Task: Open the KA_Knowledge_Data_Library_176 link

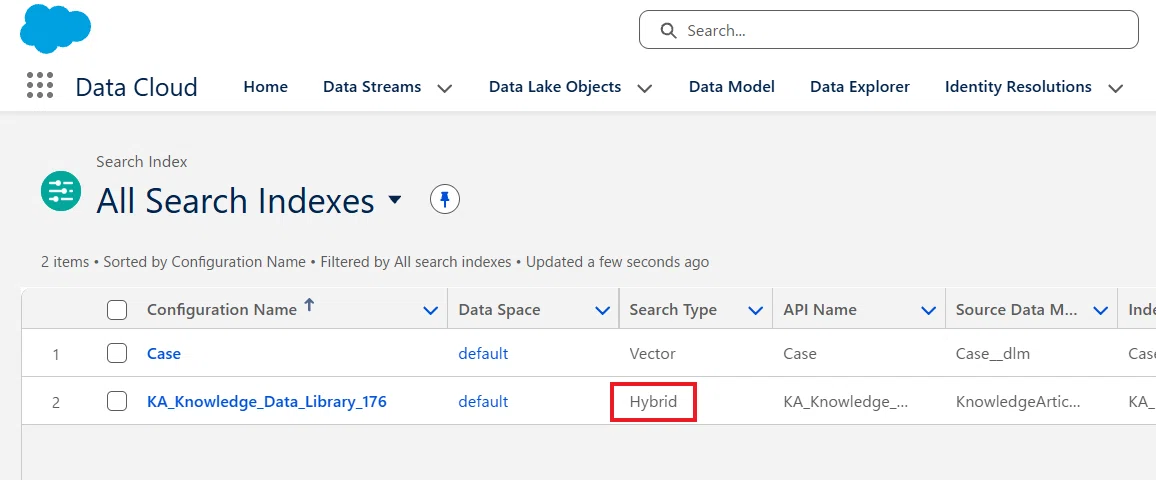Action: (267, 402)
